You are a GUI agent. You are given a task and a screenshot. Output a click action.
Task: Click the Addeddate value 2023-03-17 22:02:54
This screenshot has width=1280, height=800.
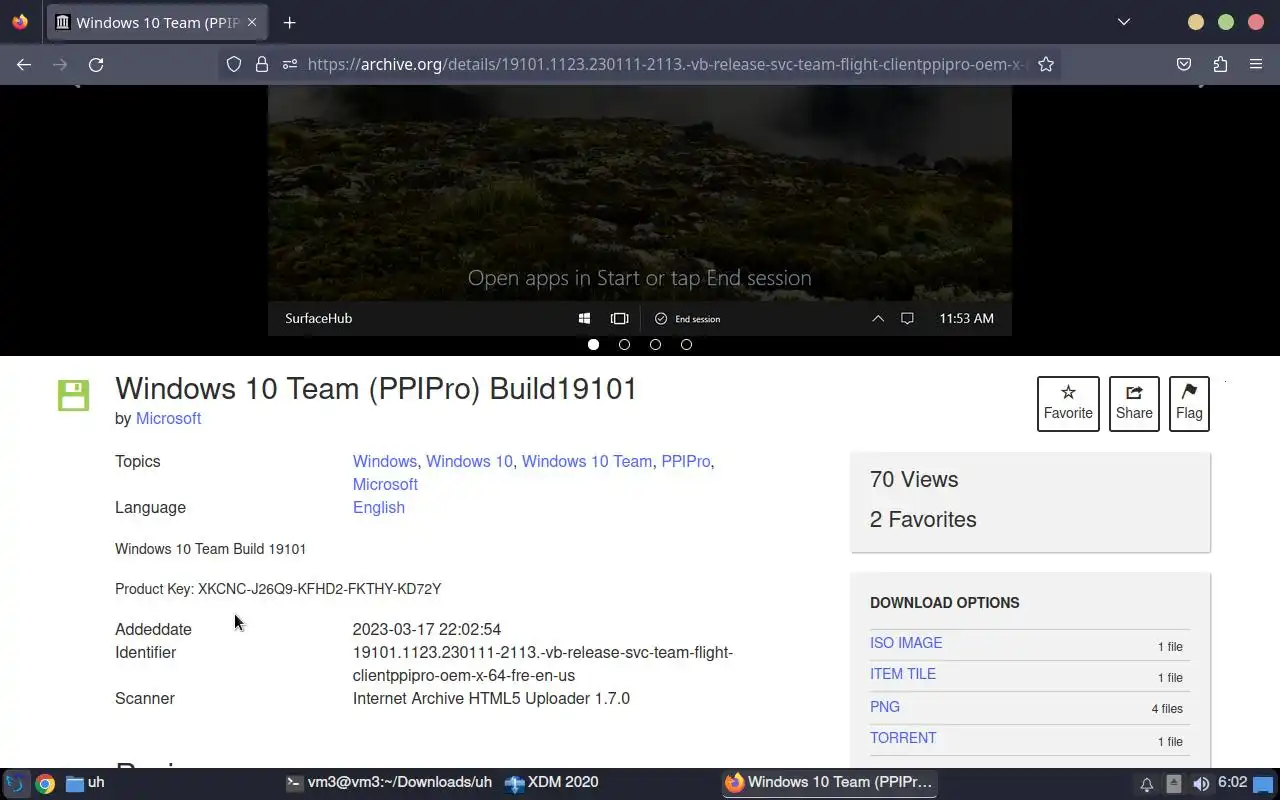427,629
